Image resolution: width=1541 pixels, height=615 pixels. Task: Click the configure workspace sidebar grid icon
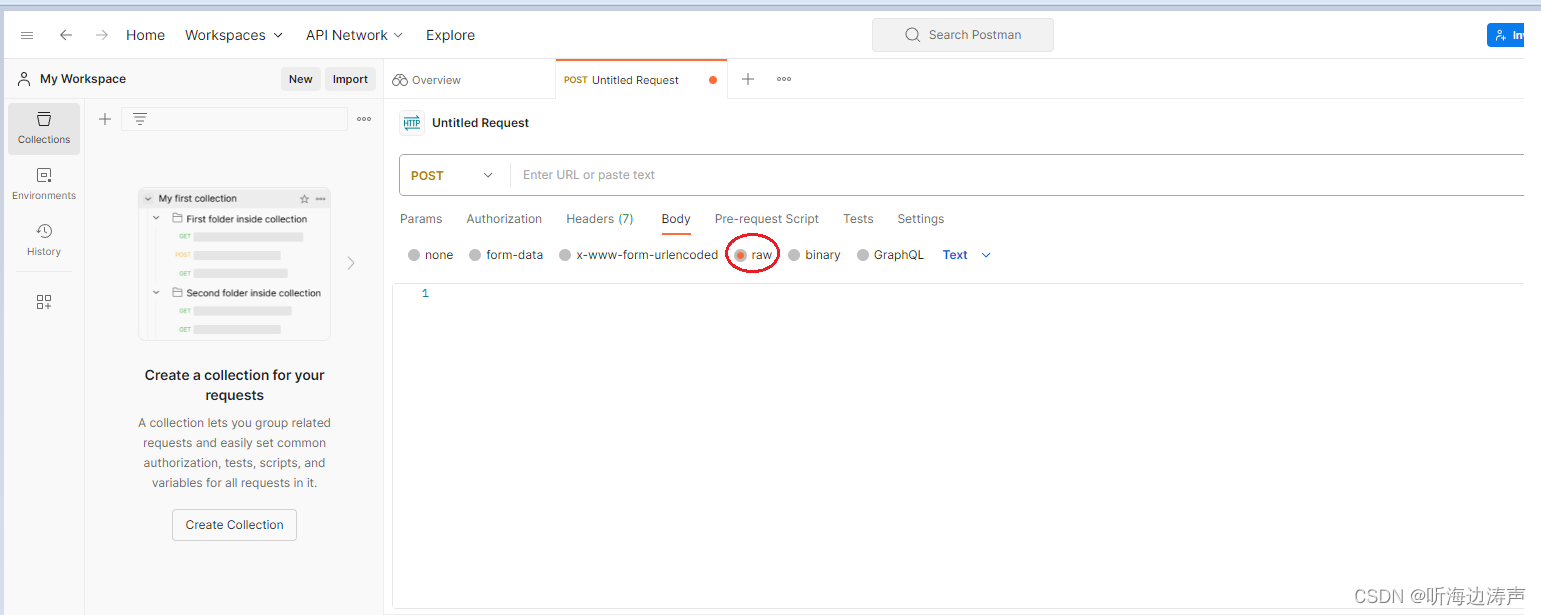(43, 301)
